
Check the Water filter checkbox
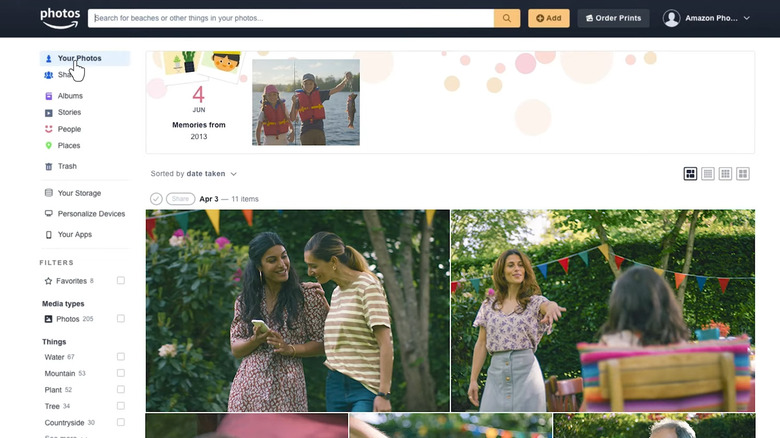121,357
